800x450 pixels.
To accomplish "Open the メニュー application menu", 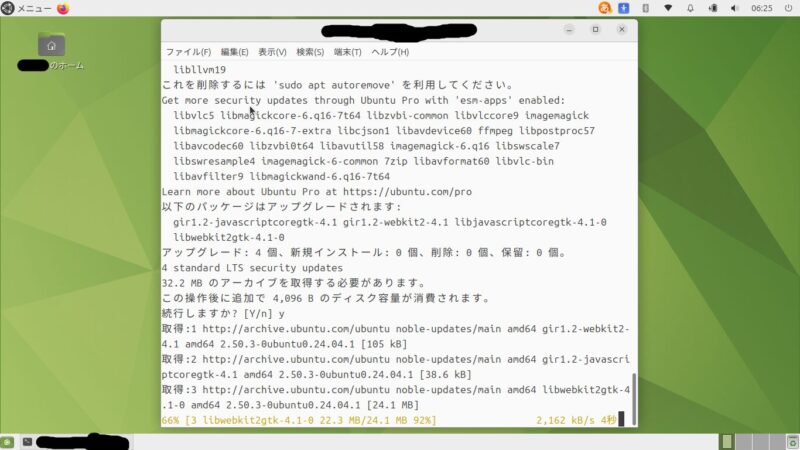I will pyautogui.click(x=27, y=8).
